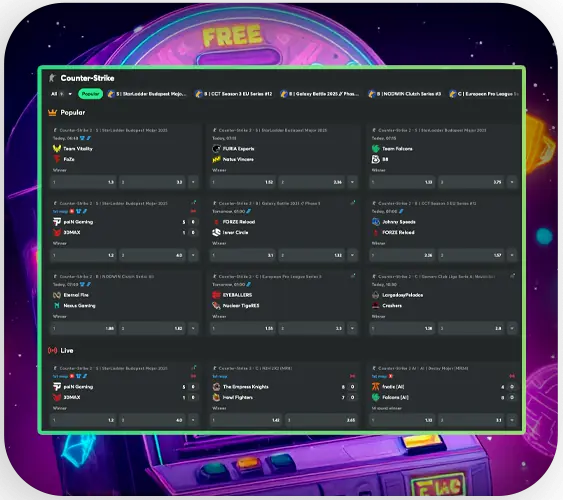Click the Inner Circle team logo
Image resolution: width=563 pixels, height=500 pixels.
216,233
